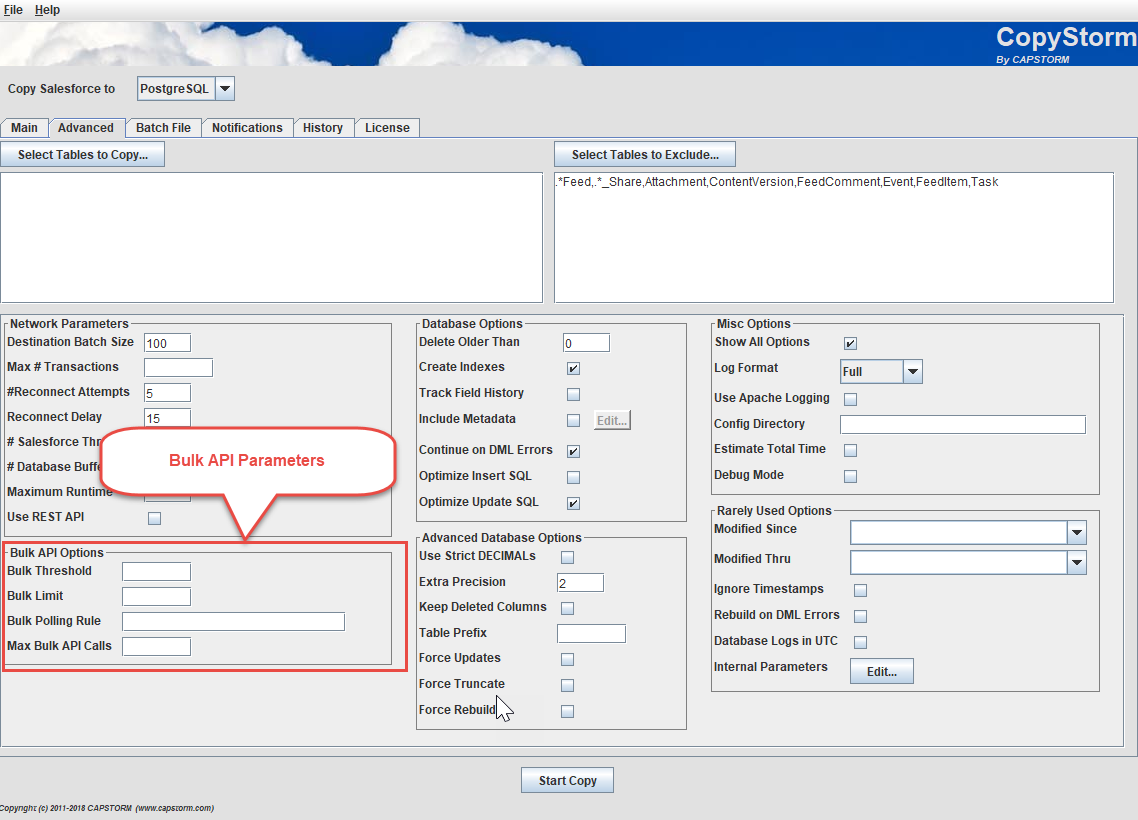
Task: Click the Extra Precision field
Action: click(581, 583)
